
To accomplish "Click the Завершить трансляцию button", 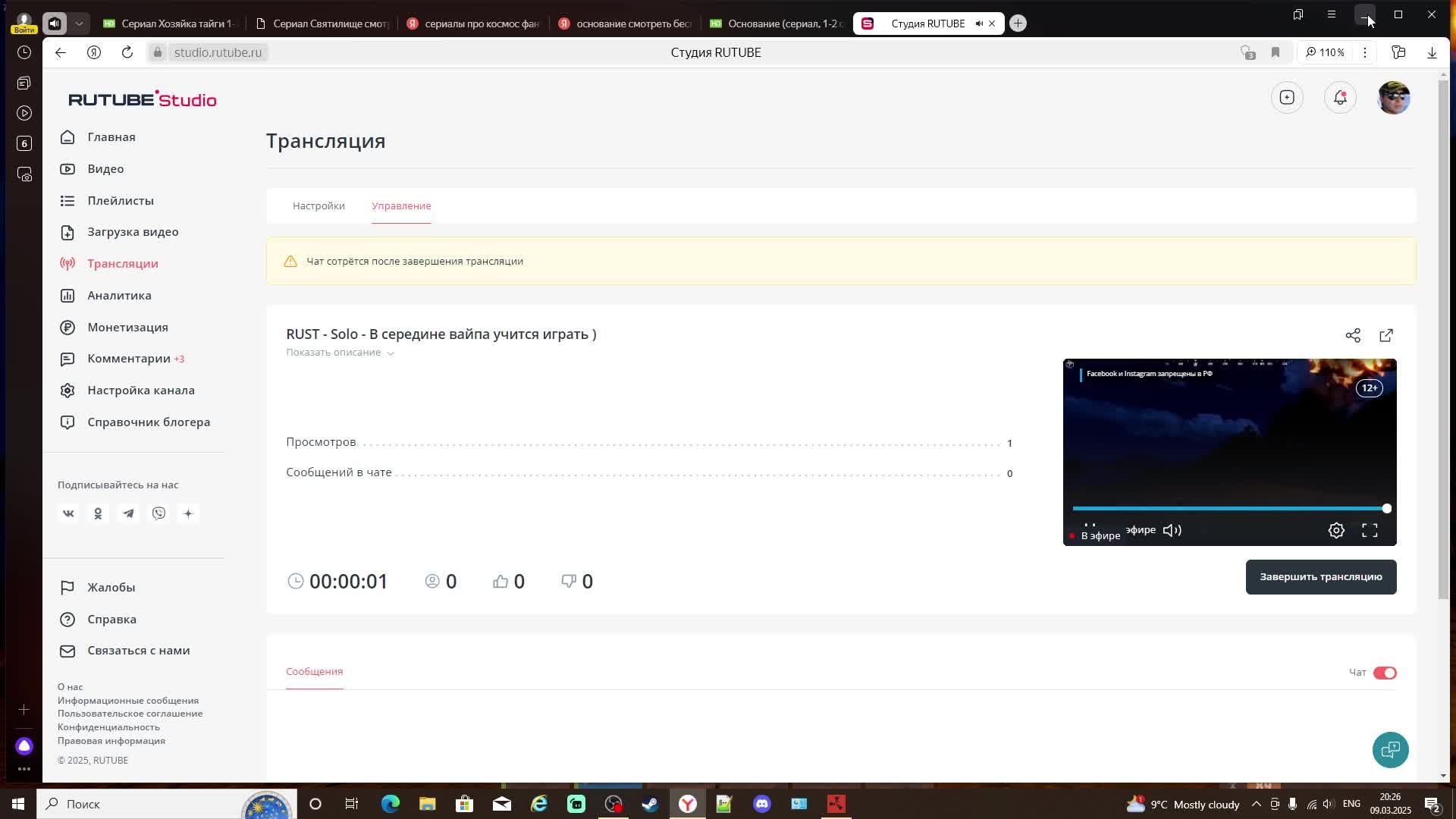I will coord(1320,577).
